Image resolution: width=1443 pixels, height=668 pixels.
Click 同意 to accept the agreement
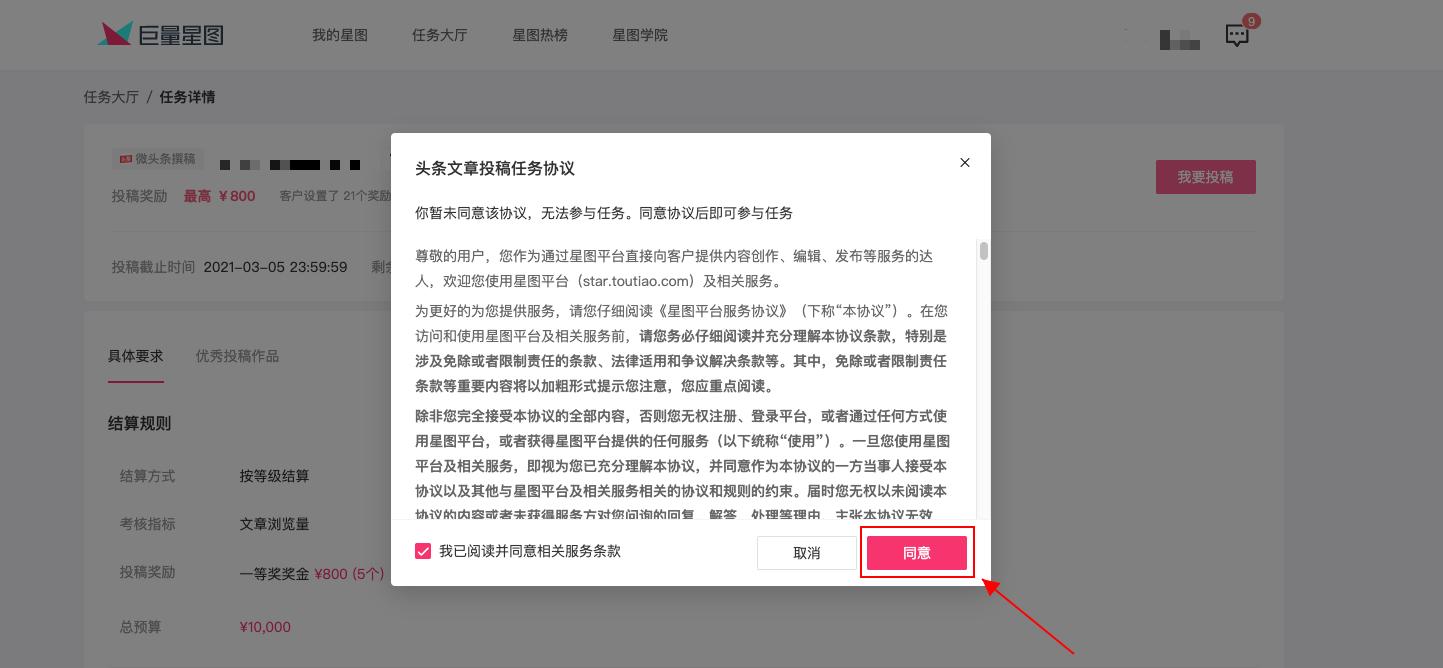(916, 551)
